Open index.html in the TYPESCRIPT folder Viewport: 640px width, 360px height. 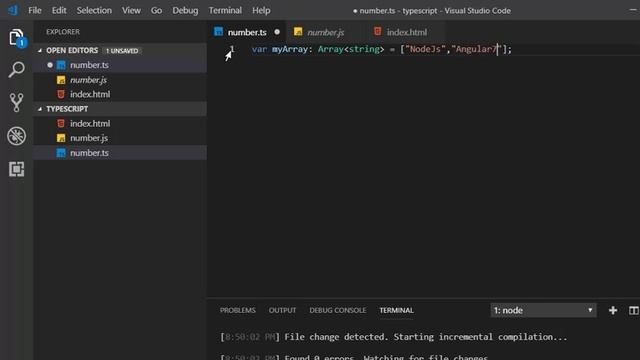[120, 123]
